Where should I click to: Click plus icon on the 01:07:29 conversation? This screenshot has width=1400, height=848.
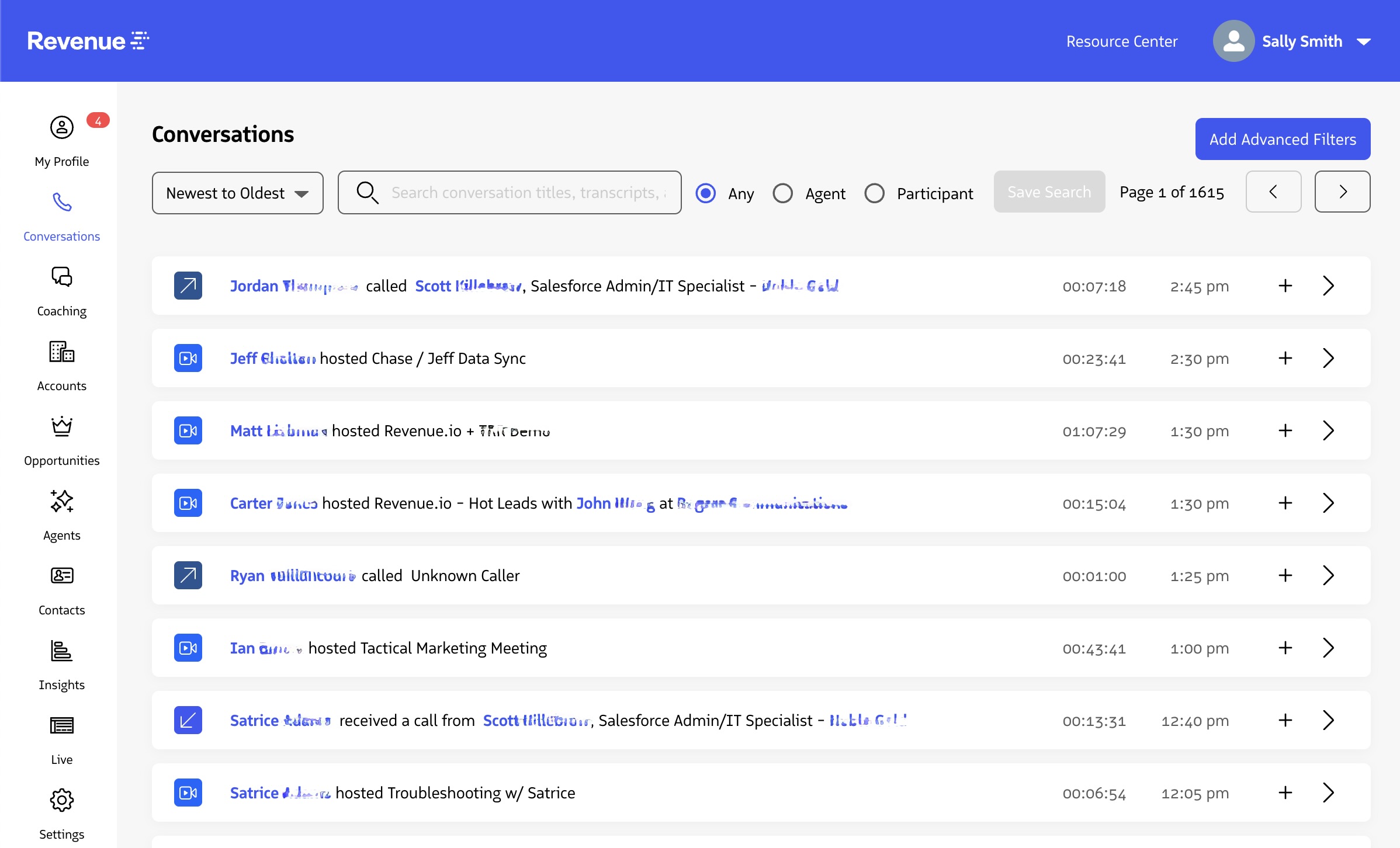tap(1285, 430)
